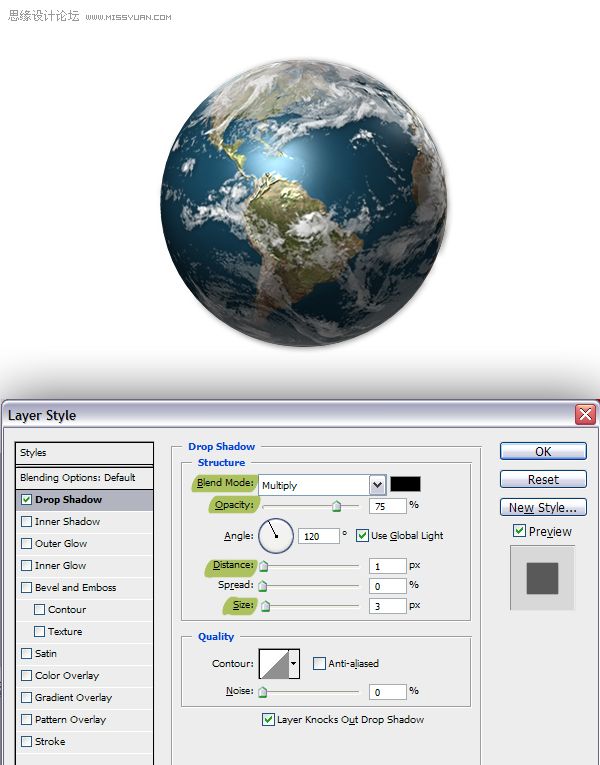Click the style preview swatch square
Viewport: 600px width, 765px height.
click(542, 578)
